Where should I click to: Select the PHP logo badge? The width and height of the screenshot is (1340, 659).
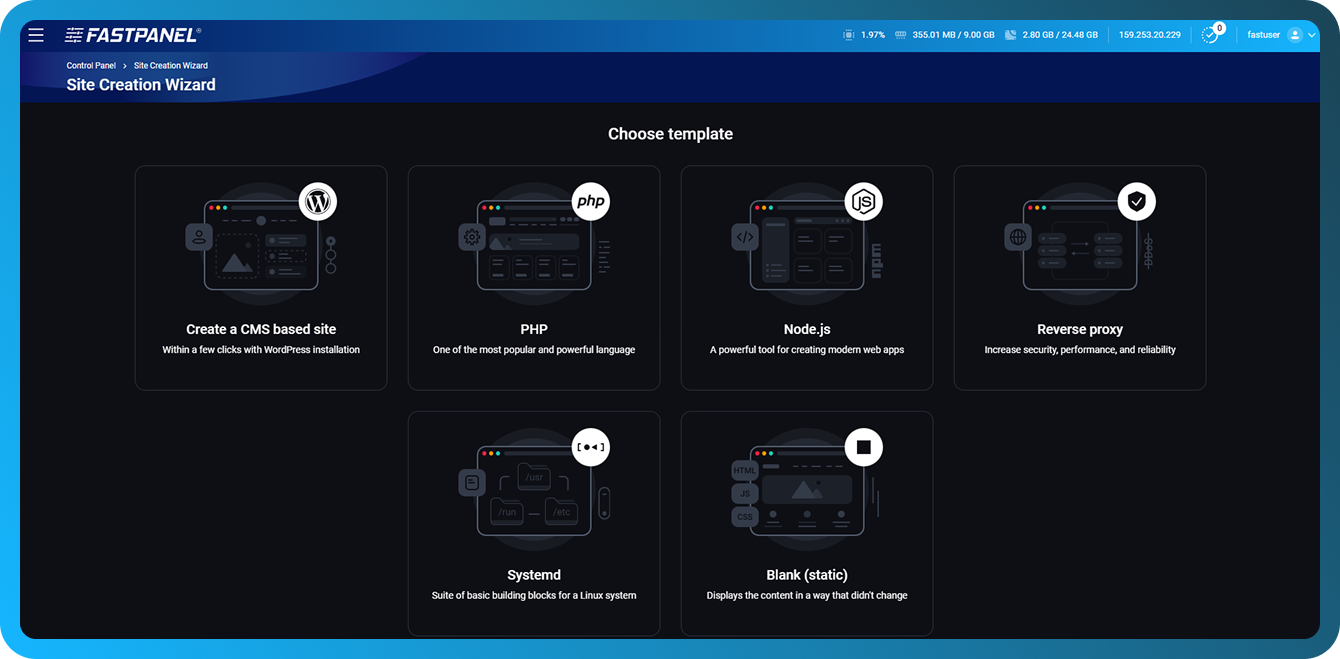590,201
